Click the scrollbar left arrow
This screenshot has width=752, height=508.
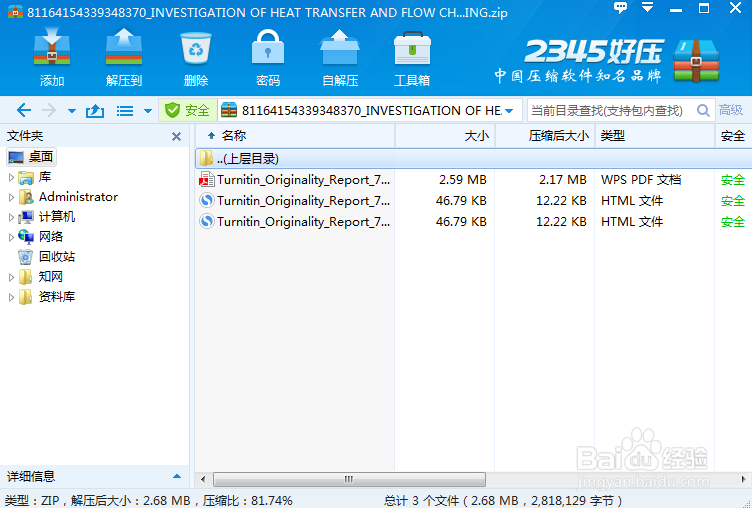click(203, 479)
